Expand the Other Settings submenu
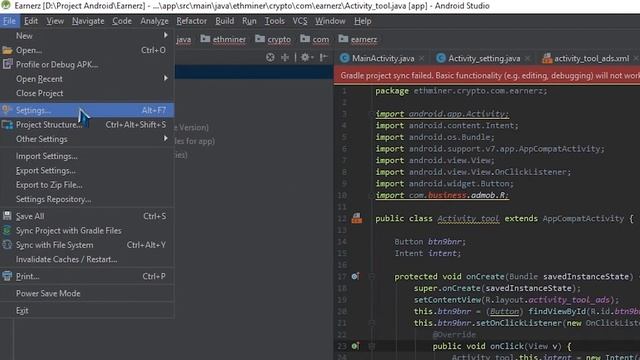 tap(87, 139)
